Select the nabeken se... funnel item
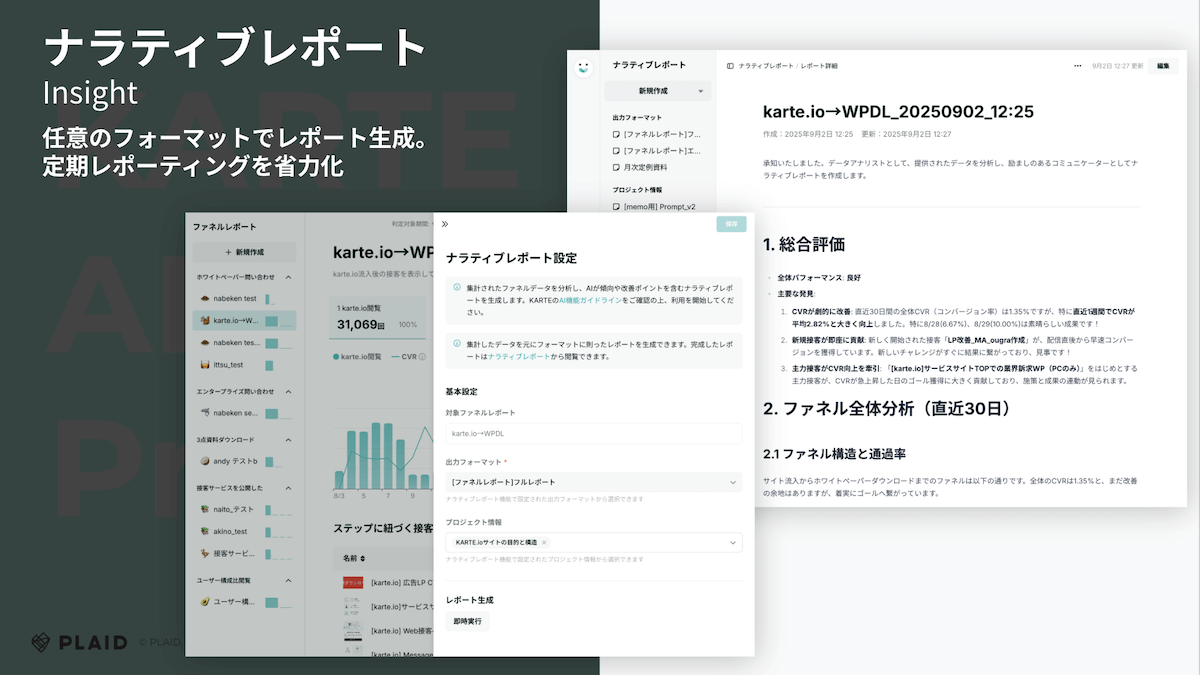This screenshot has width=1200, height=675. click(x=244, y=412)
